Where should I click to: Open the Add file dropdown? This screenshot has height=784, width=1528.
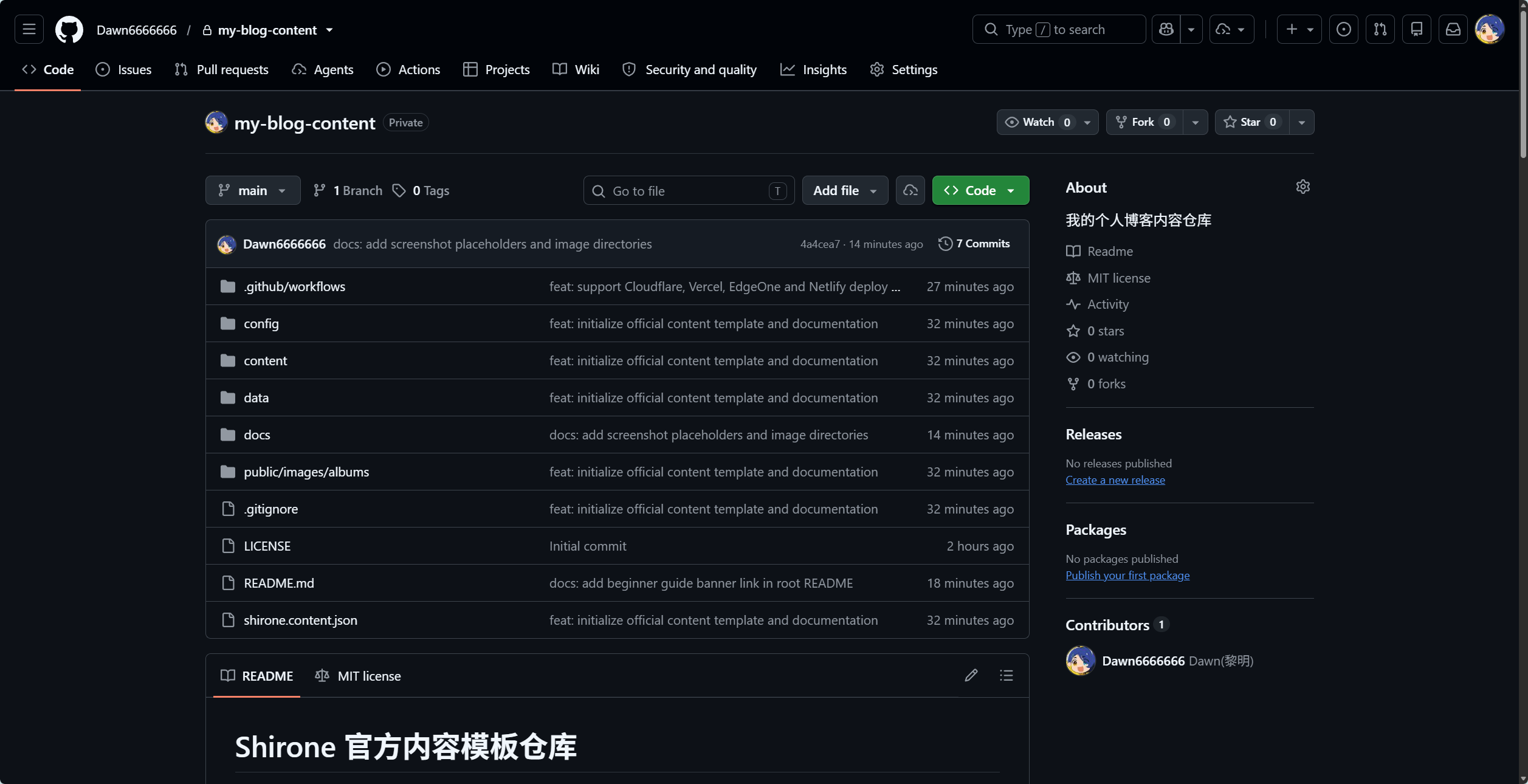click(845, 190)
